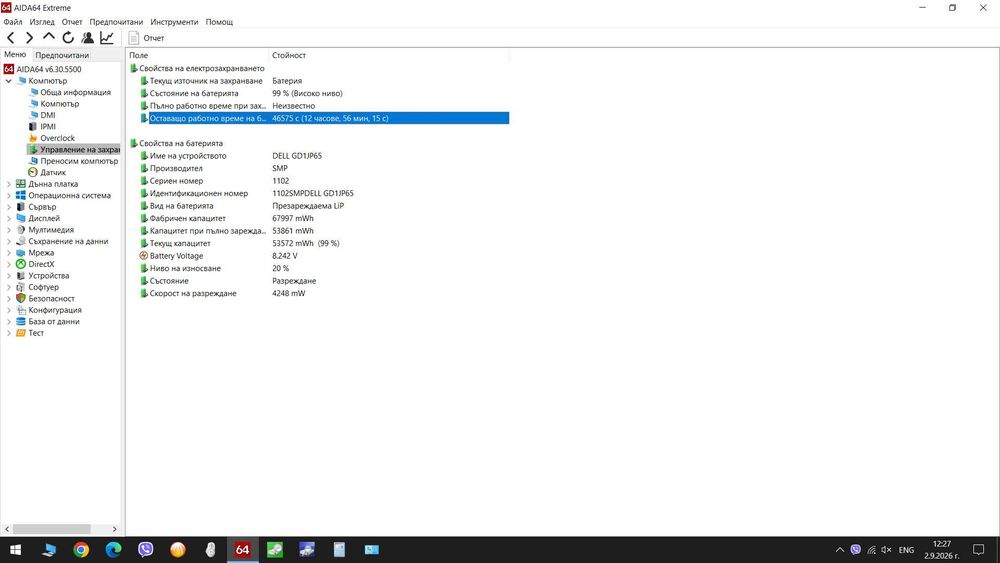Click the База от данни icon

pos(21,322)
